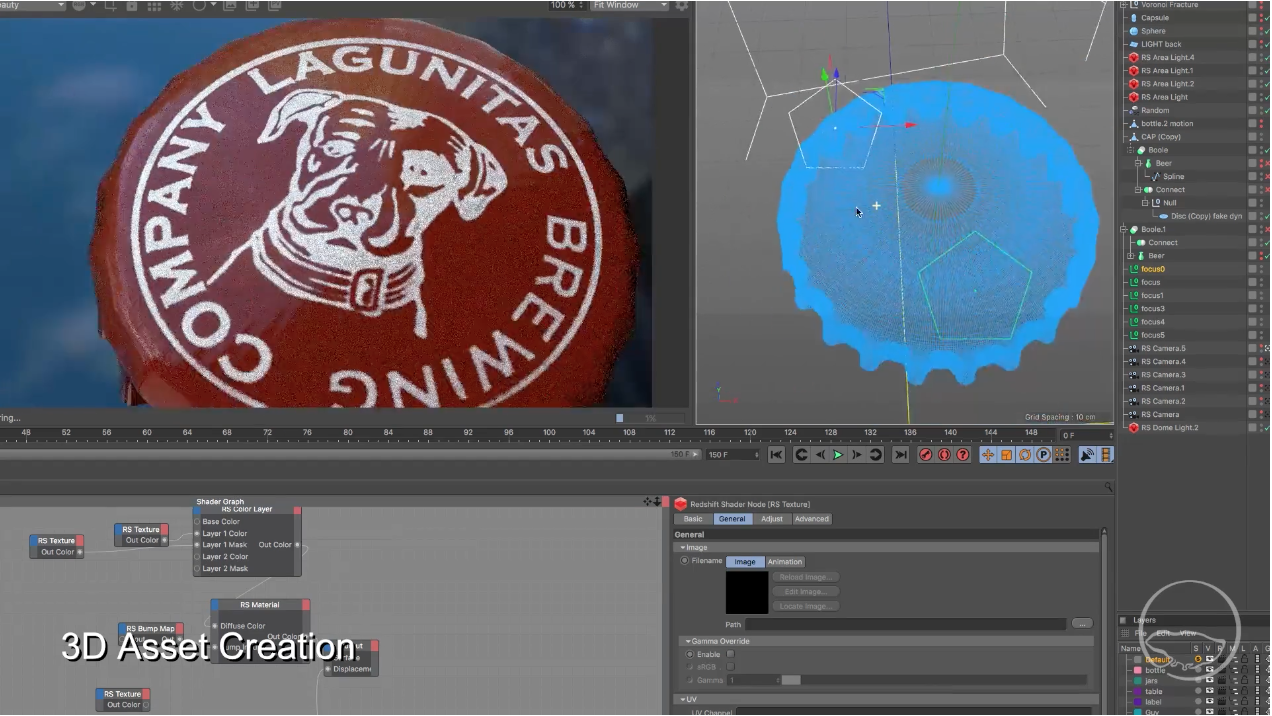The width and height of the screenshot is (1272, 716).
Task: Go to start of timeline
Action: [776, 455]
